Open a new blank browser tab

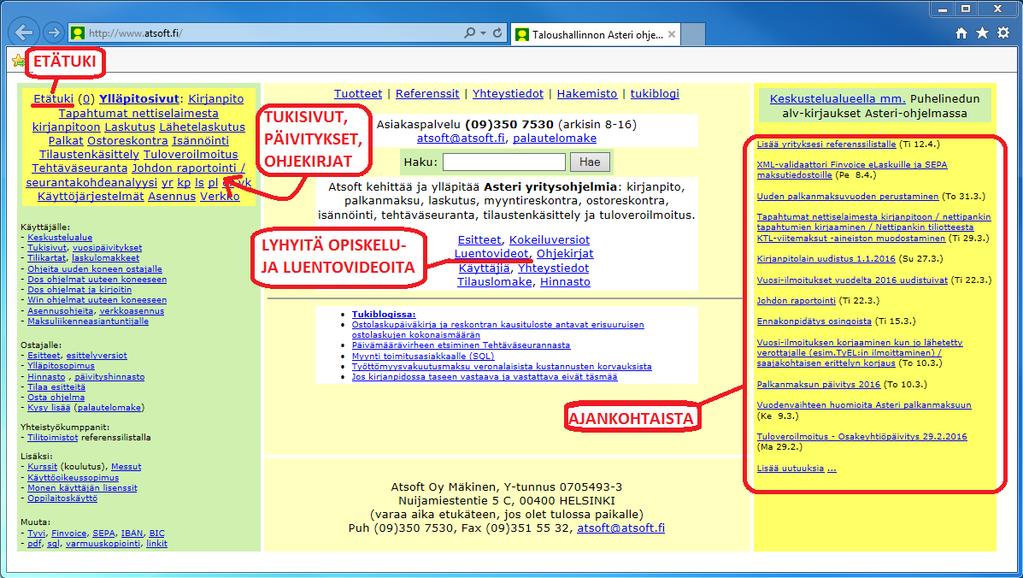tap(693, 35)
